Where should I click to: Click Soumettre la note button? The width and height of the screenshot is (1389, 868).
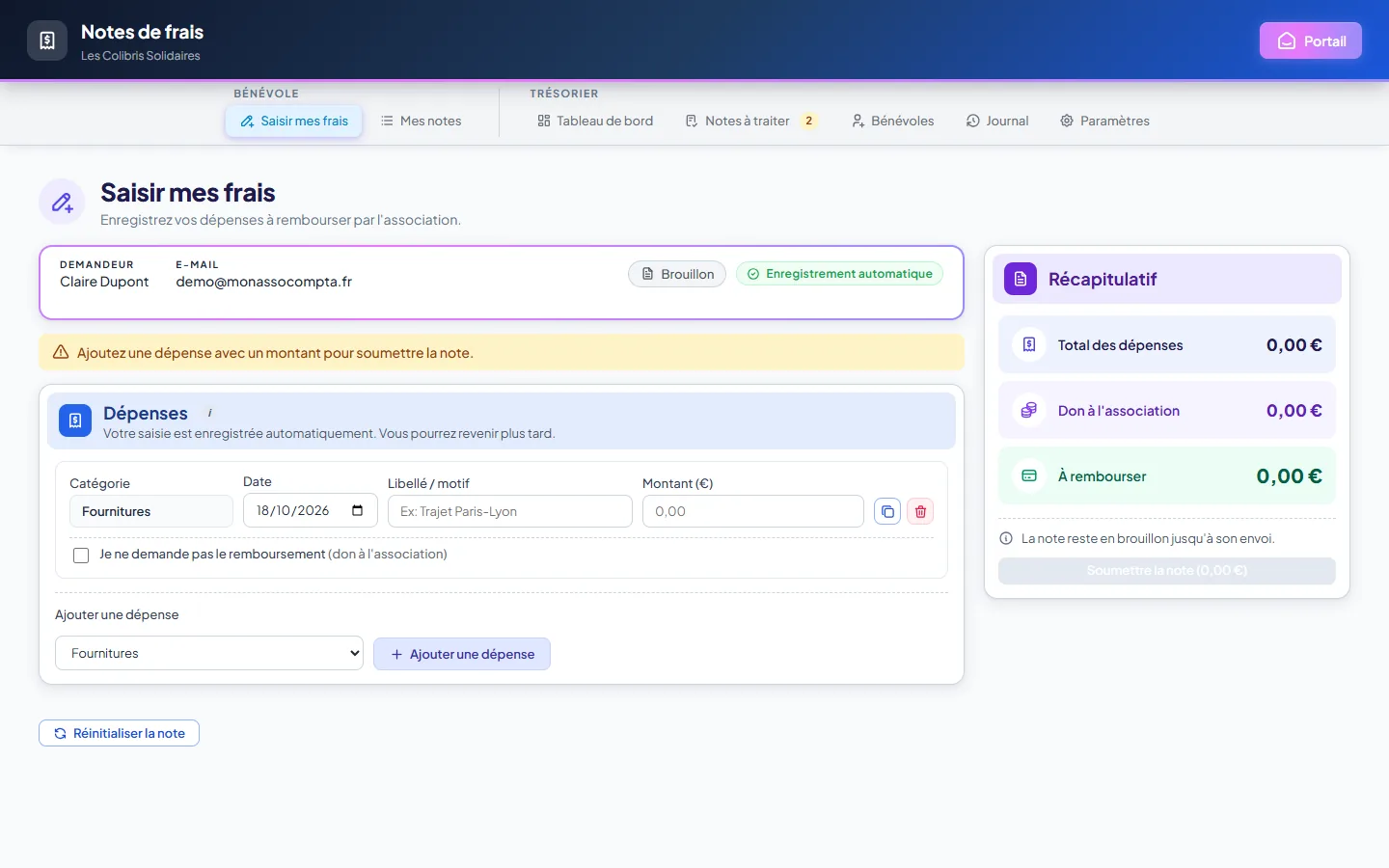[x=1167, y=570]
